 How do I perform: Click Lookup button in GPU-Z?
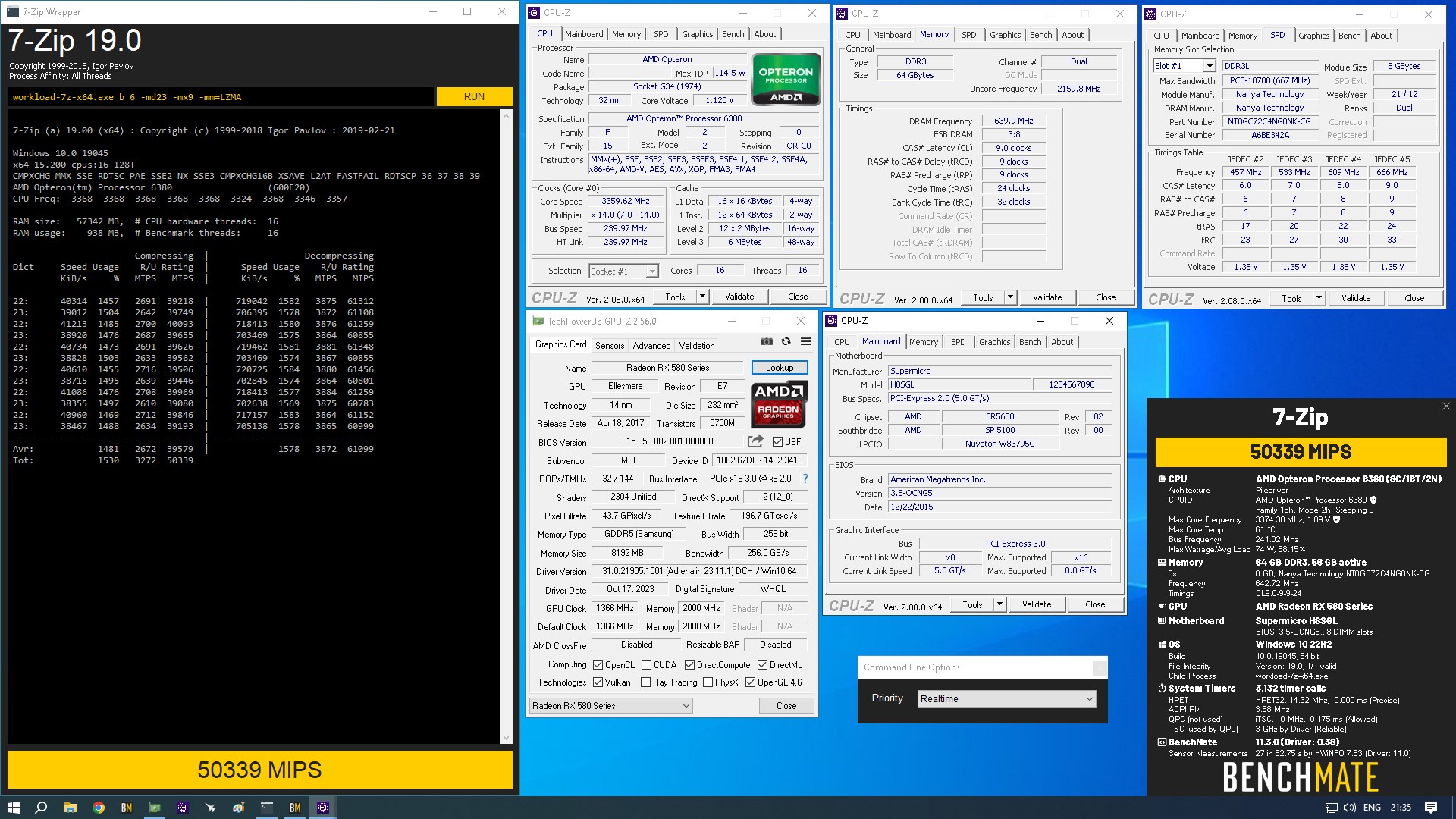pos(780,367)
